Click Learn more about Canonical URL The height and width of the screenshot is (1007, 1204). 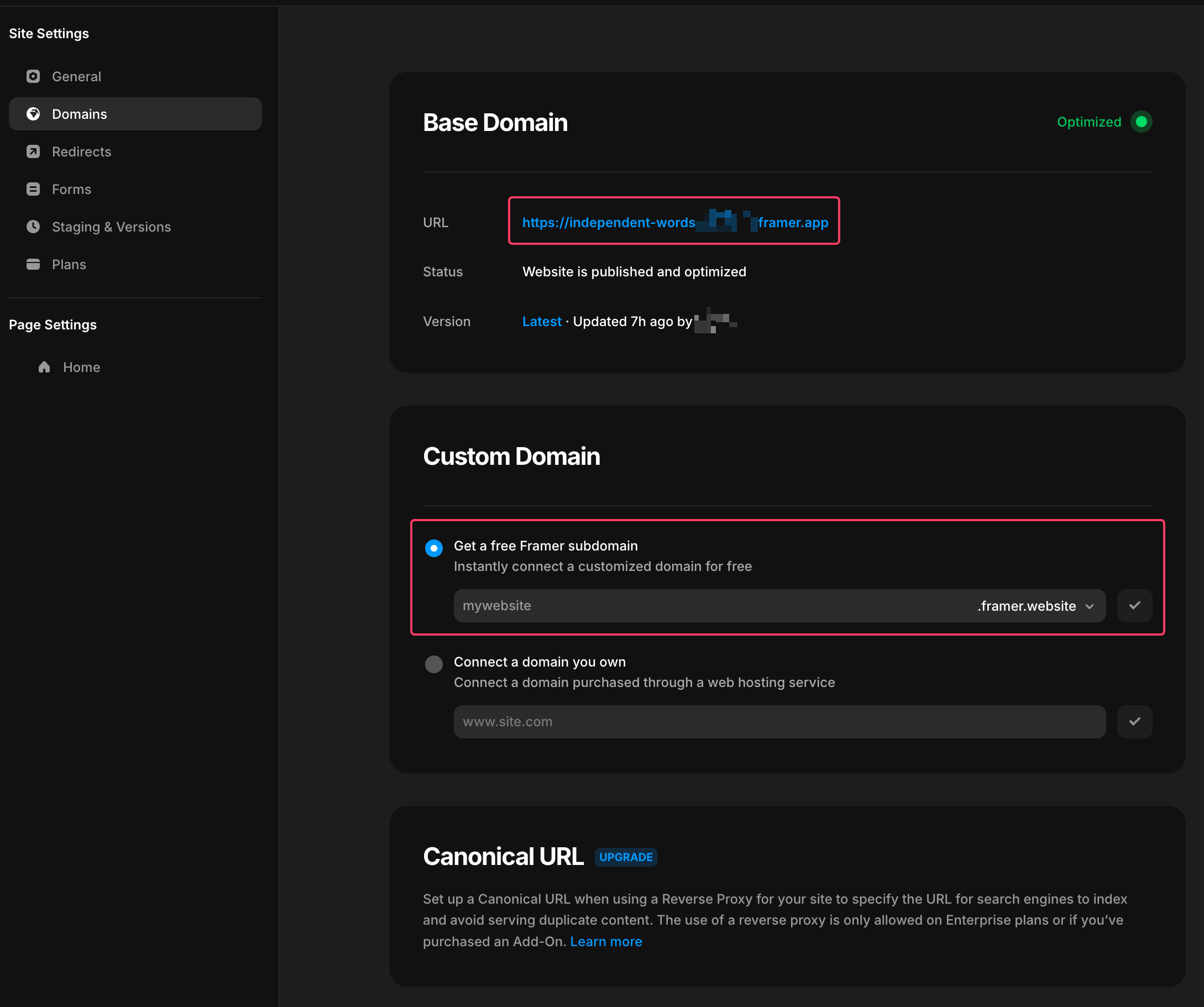(605, 941)
